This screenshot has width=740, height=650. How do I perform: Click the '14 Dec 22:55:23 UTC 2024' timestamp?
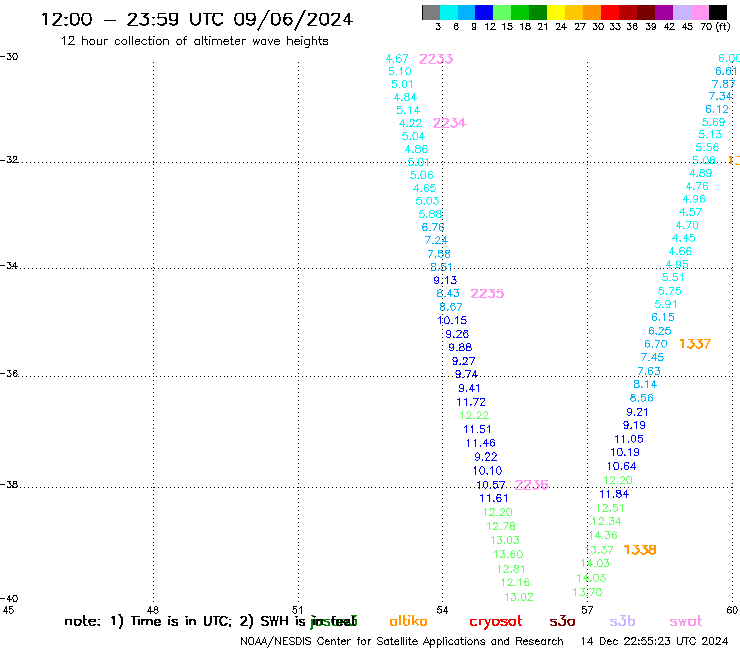(655, 641)
